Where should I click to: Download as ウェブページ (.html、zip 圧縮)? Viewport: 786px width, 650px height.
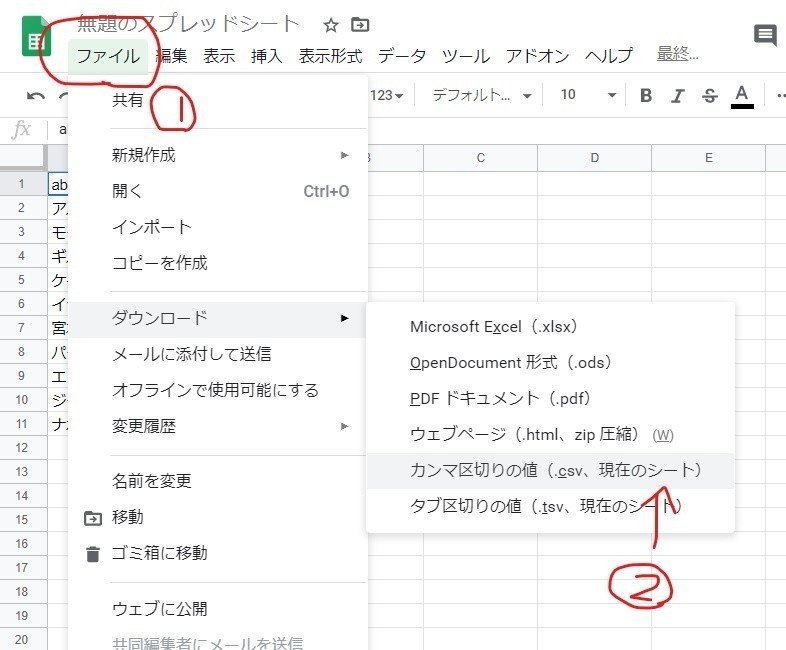point(550,435)
